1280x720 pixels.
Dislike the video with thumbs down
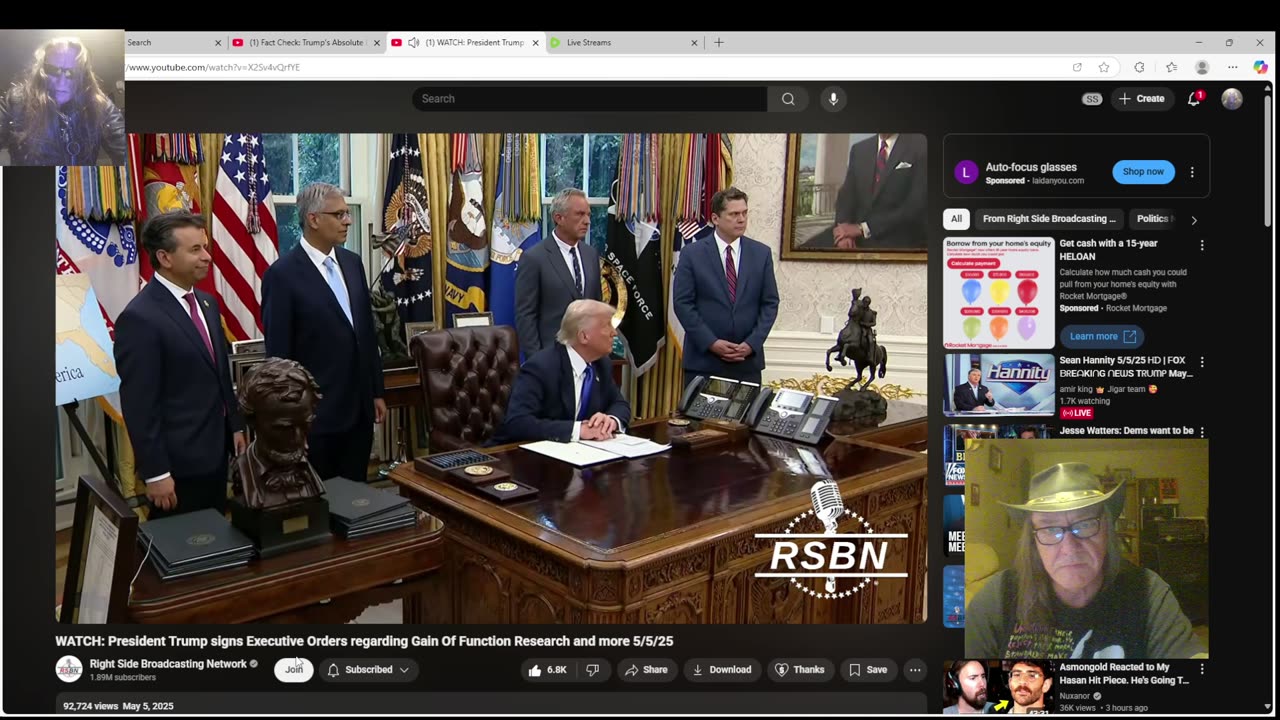(592, 670)
